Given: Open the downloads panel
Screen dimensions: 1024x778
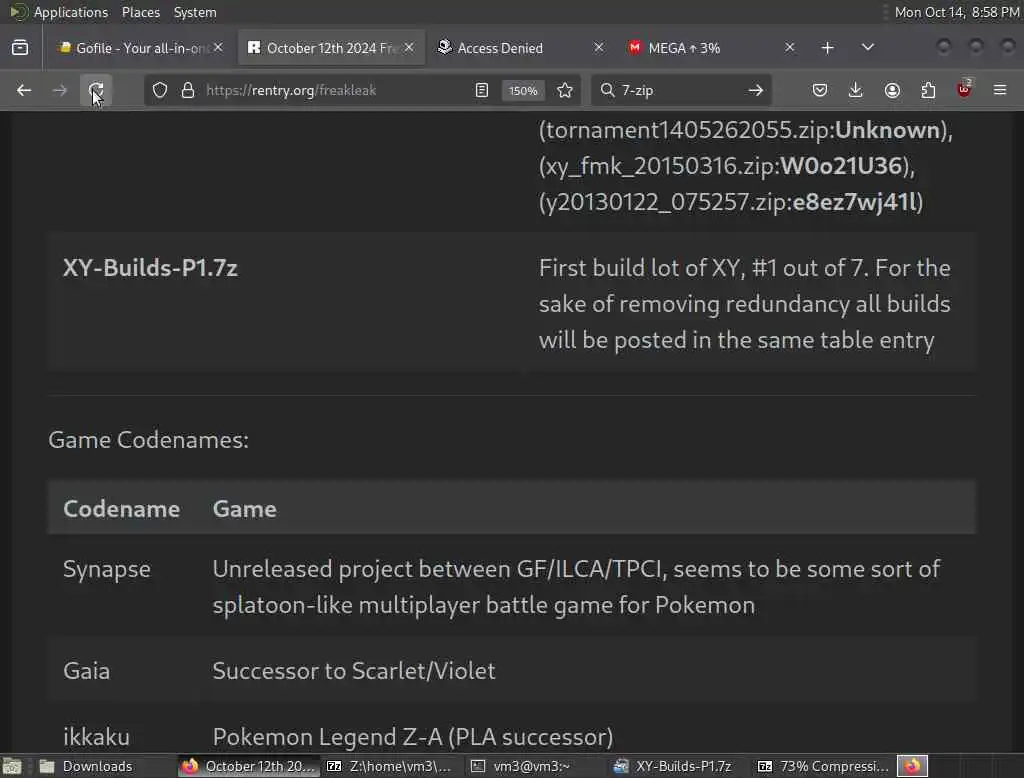Looking at the screenshot, I should coord(856,90).
